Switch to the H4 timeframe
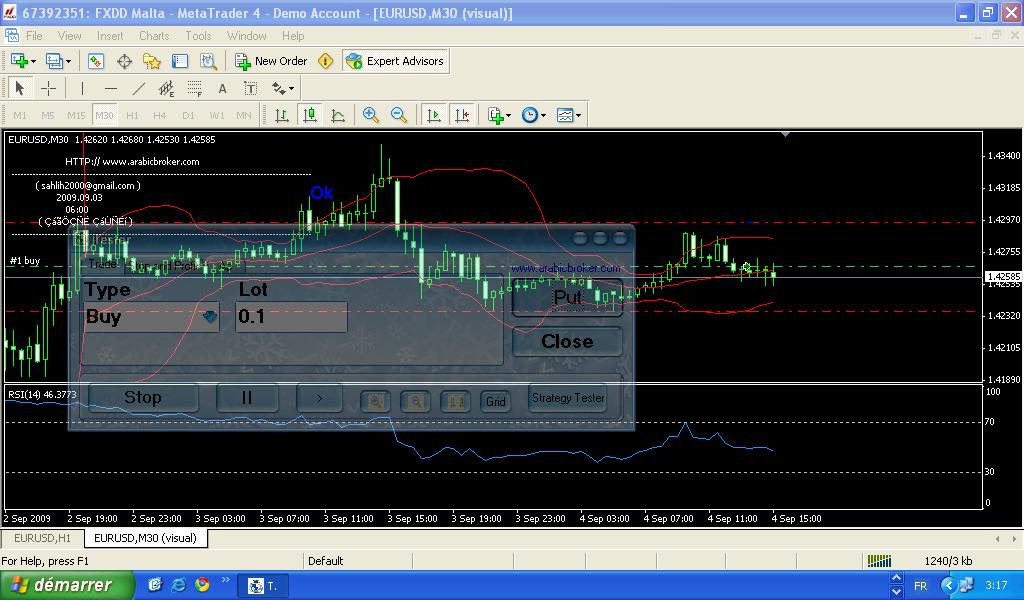 [x=160, y=116]
